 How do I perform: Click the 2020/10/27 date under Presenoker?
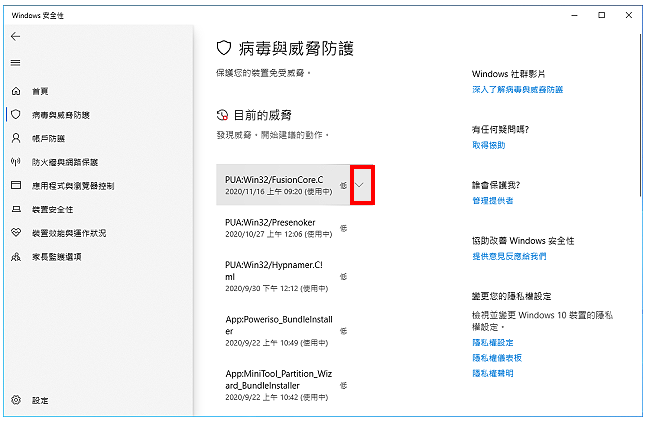click(x=279, y=234)
